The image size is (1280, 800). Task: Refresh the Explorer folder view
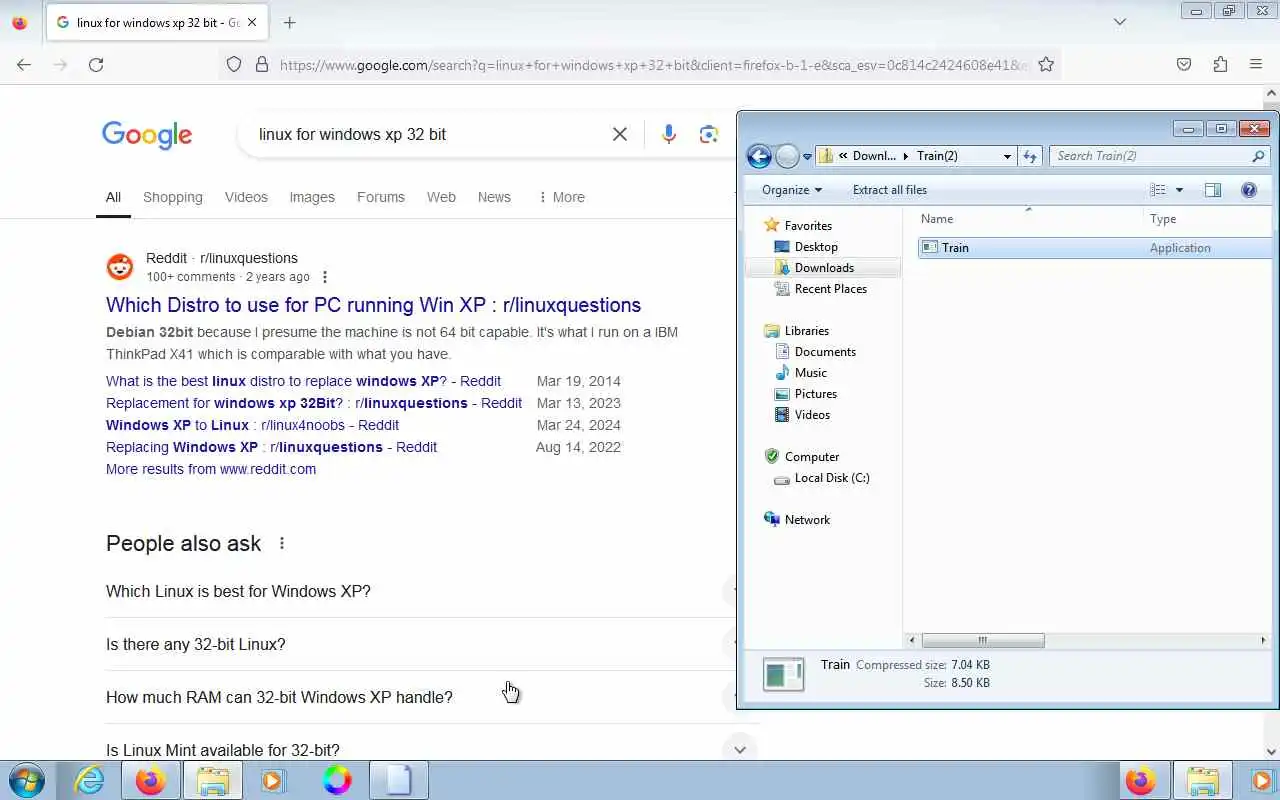1030,156
